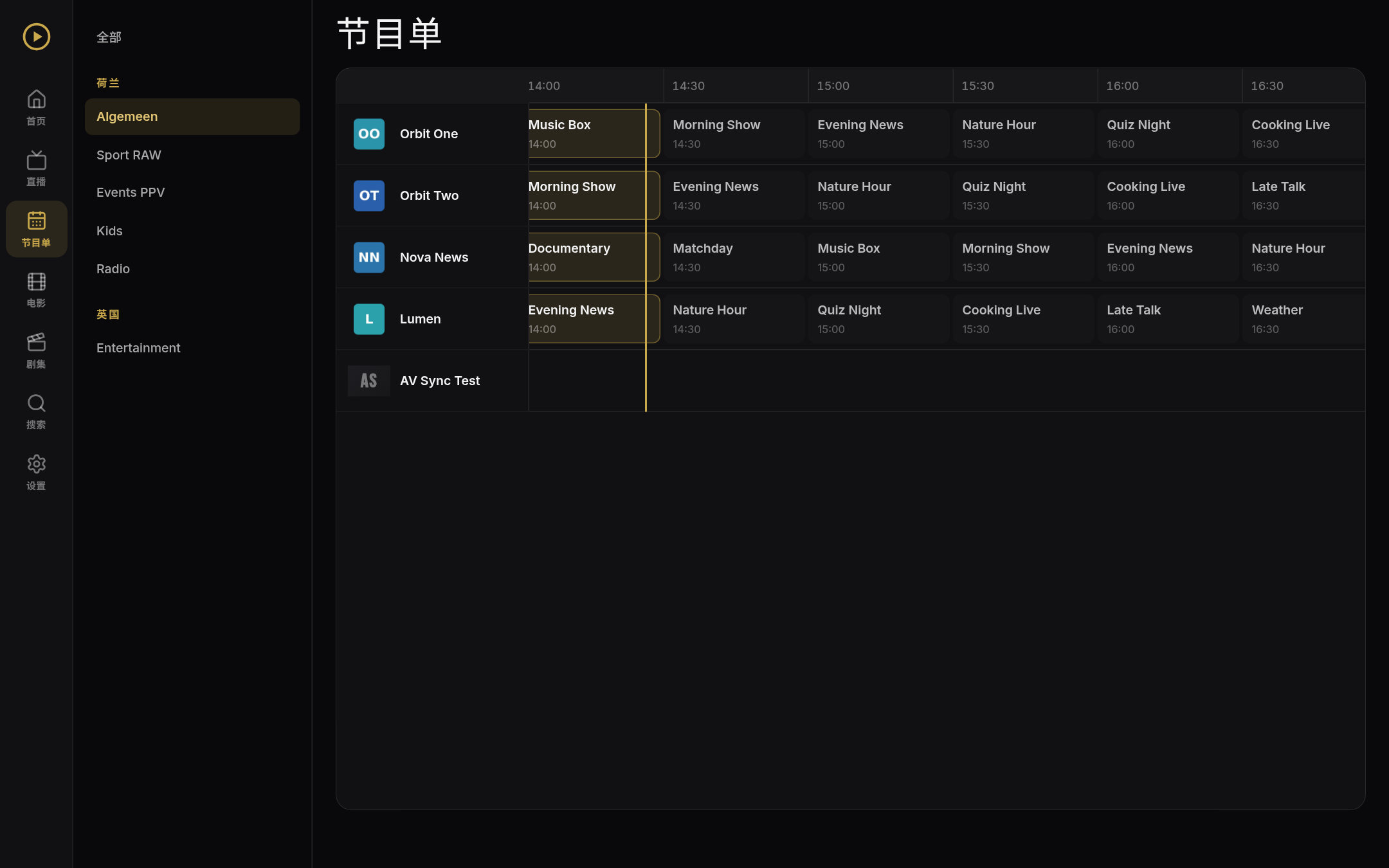1389x868 pixels.
Task: Click the gold play logo icon
Action: click(x=37, y=37)
